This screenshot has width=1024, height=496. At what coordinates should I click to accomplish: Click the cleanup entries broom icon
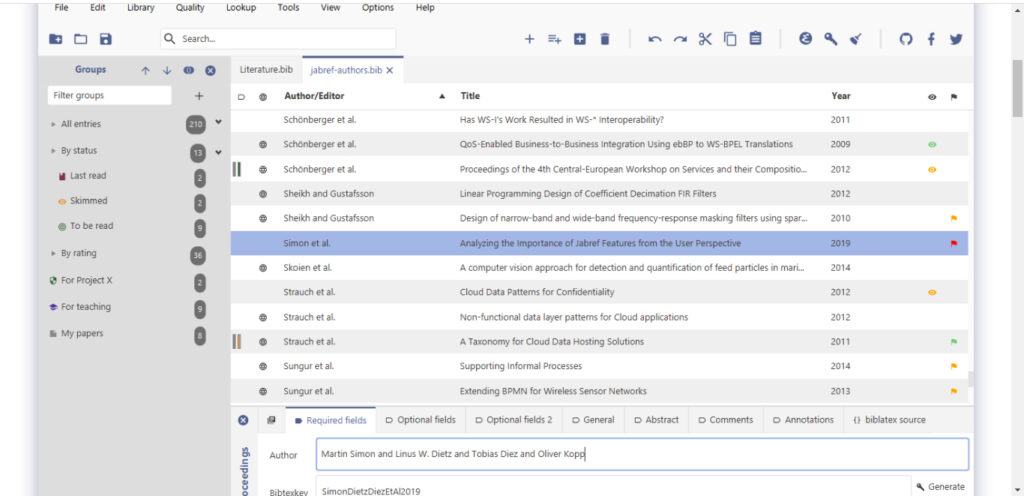[856, 39]
